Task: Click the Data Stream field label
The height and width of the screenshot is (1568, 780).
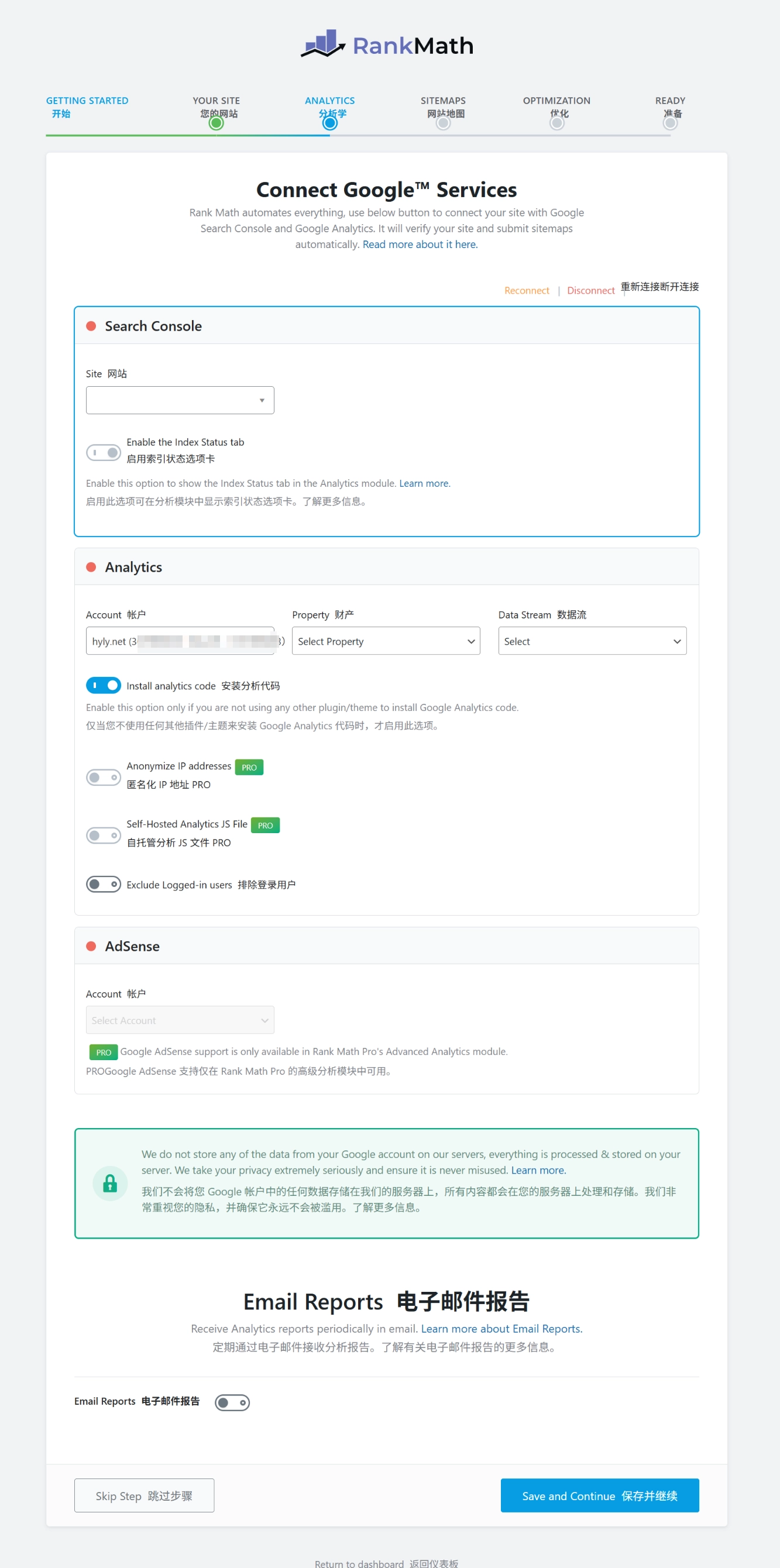Action: tap(542, 615)
